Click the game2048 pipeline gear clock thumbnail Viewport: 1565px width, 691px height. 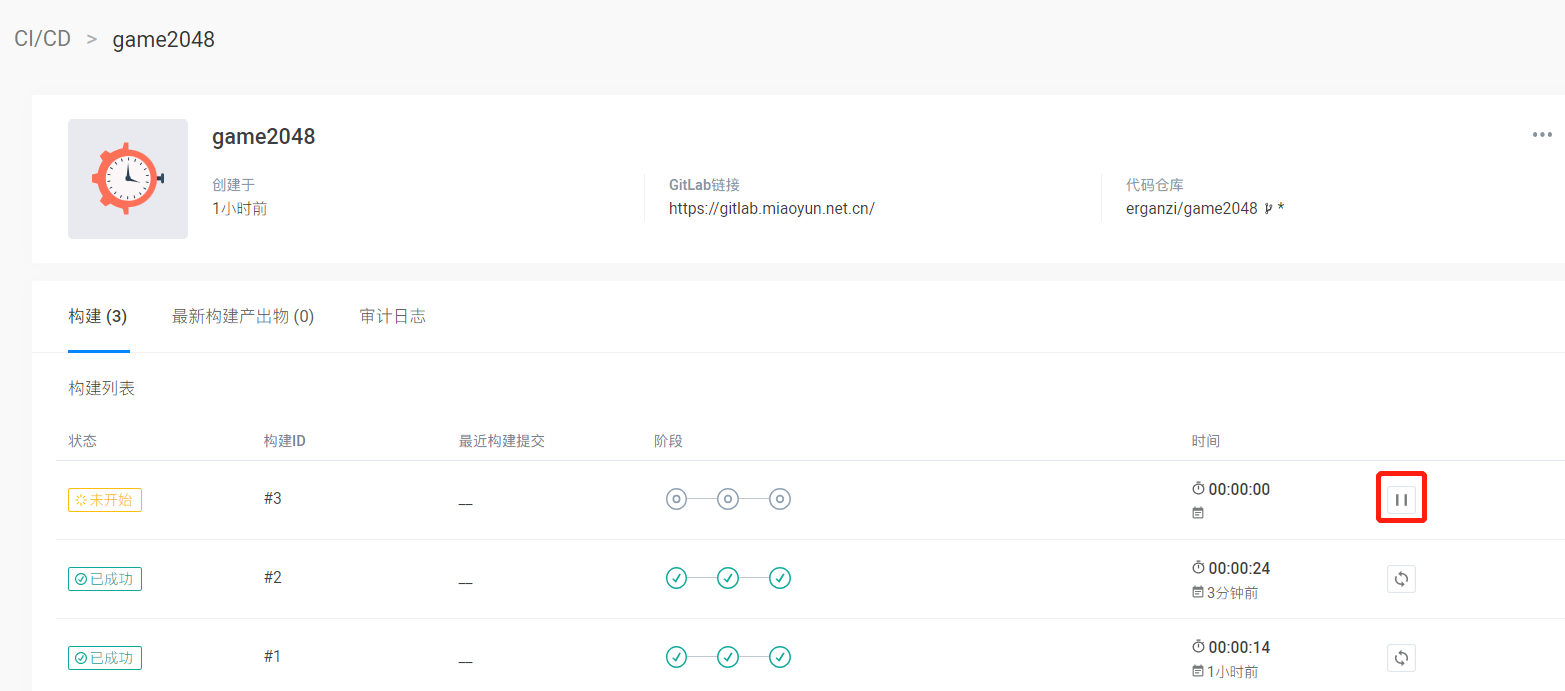point(128,179)
